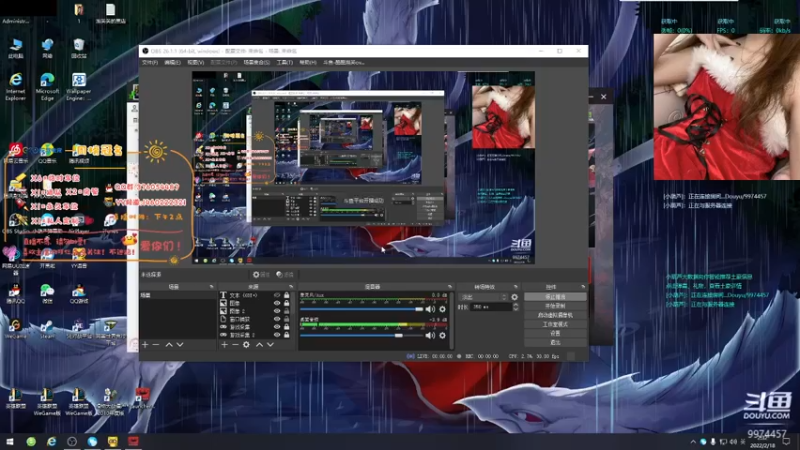Move selected scene up in Scenes panel
This screenshot has width=800, height=450.
click(x=169, y=345)
